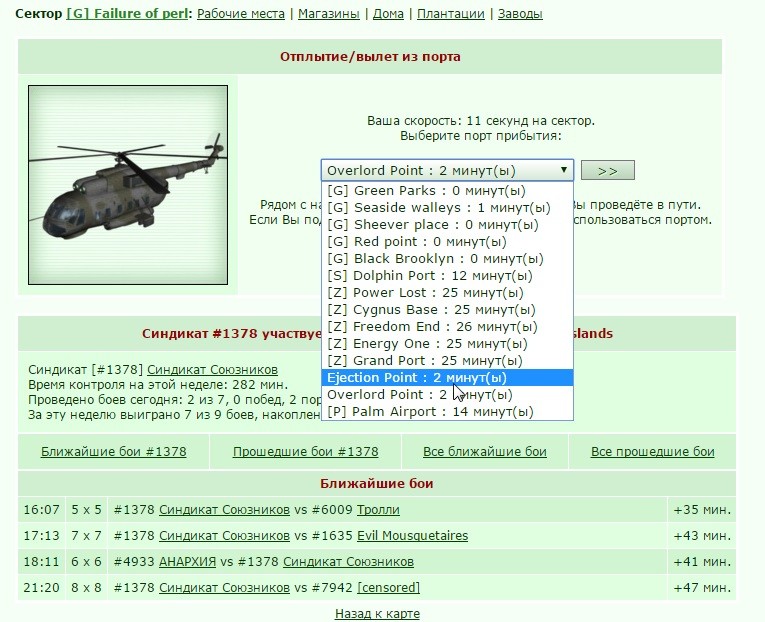
Task: Open the [G] Failure of perl sector link
Action: [127, 14]
